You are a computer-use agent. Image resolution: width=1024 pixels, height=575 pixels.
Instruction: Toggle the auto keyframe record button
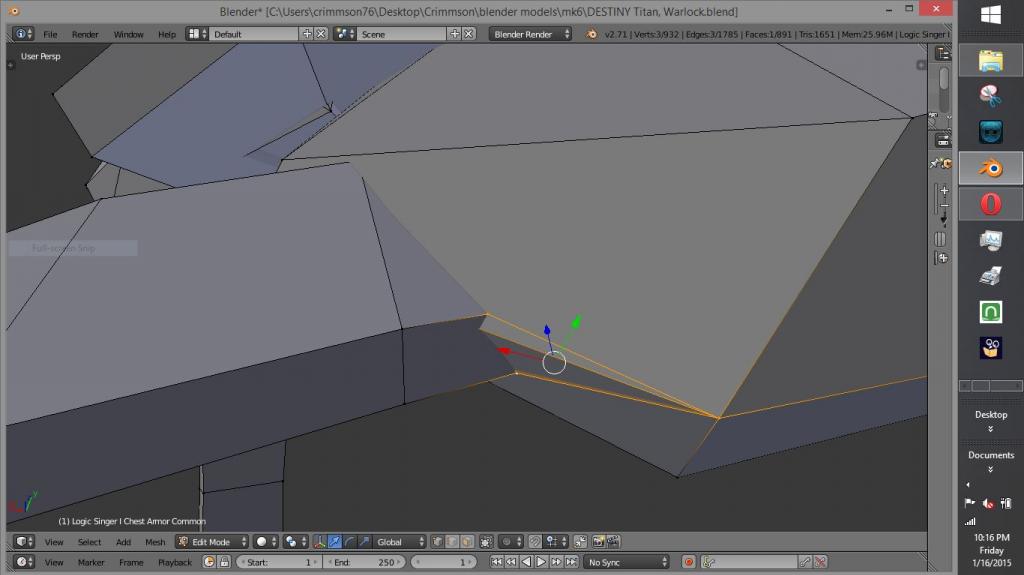tap(688, 562)
